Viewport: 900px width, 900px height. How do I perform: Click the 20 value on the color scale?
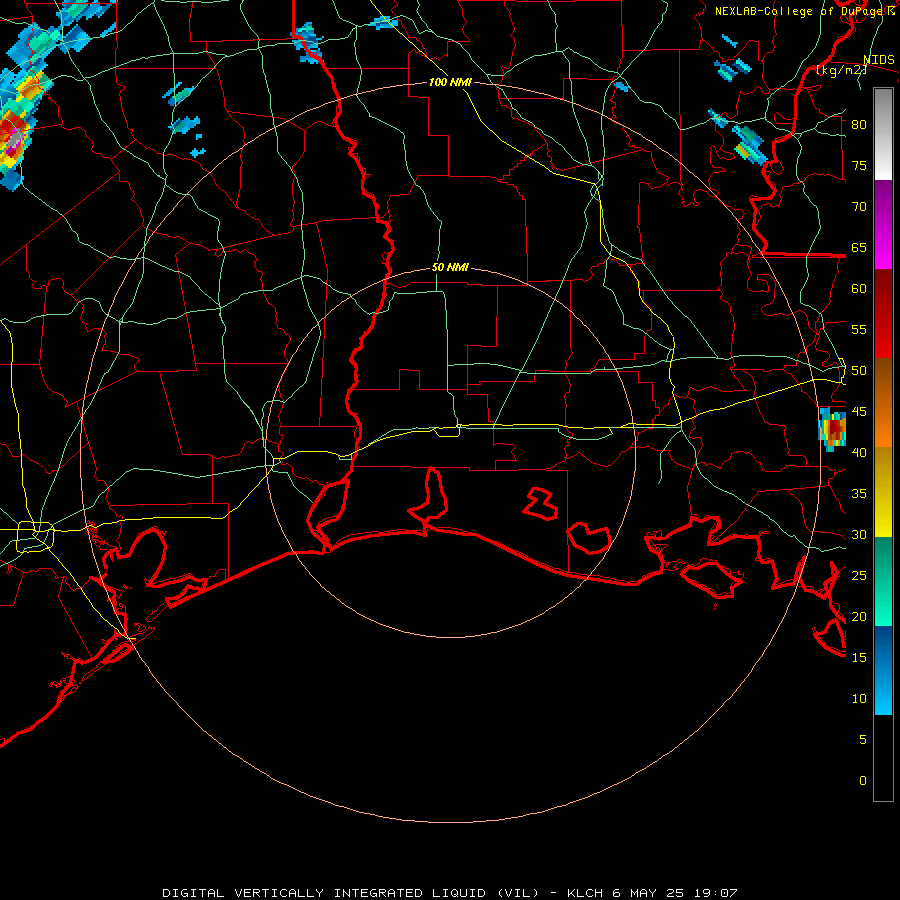859,616
